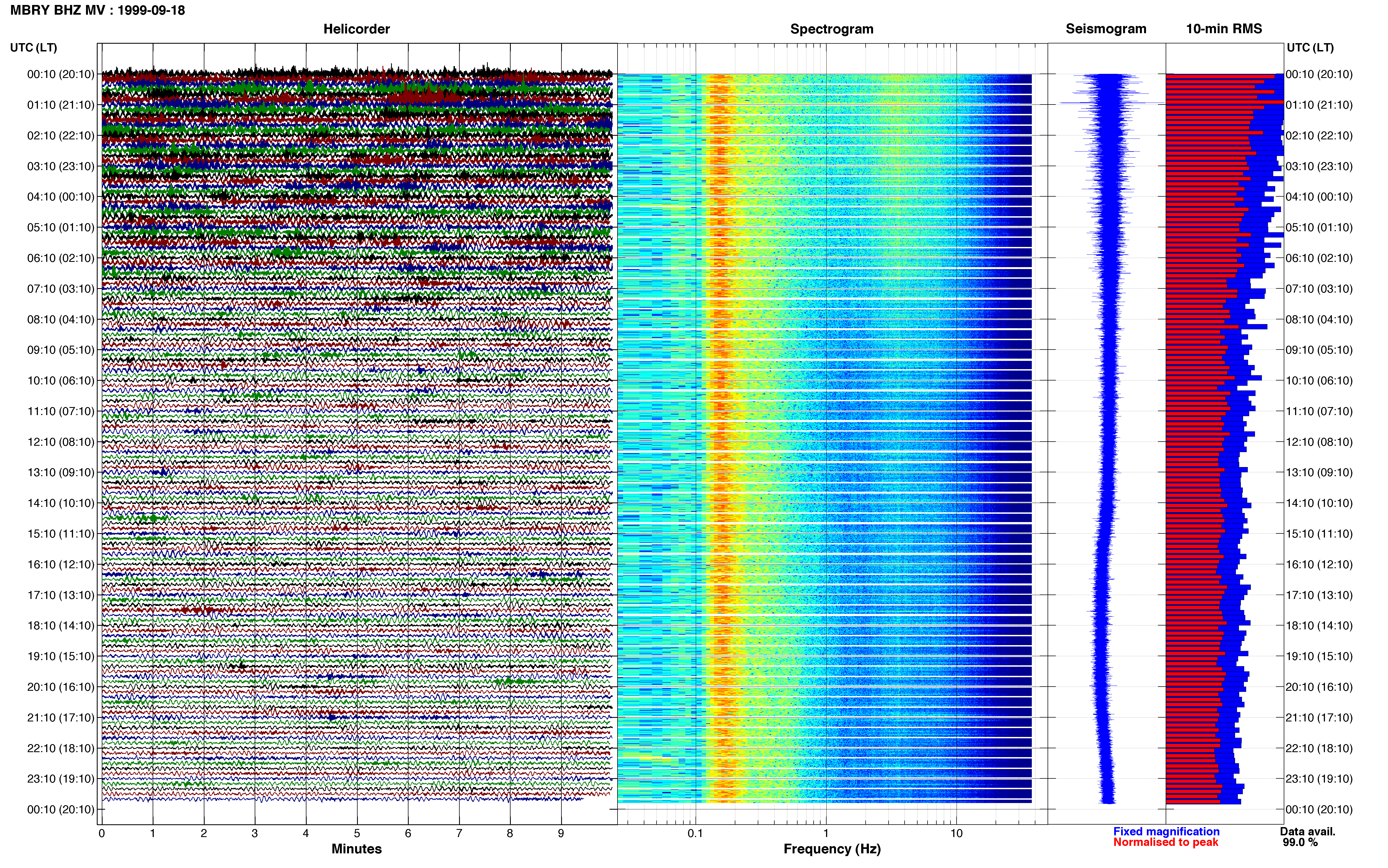
Task: Click right time label '10:10 (06:10)'
Action: (1319, 380)
